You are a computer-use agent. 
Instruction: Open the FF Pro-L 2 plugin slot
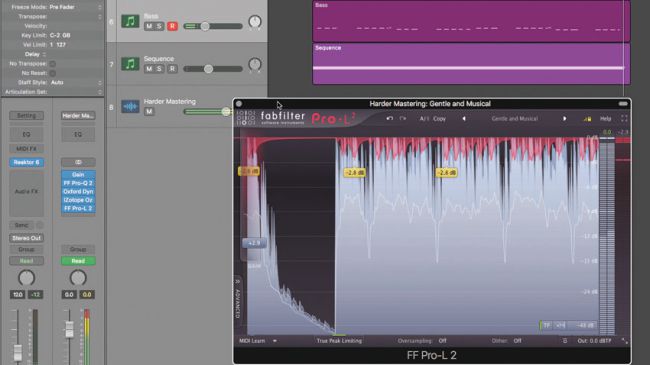tap(78, 209)
